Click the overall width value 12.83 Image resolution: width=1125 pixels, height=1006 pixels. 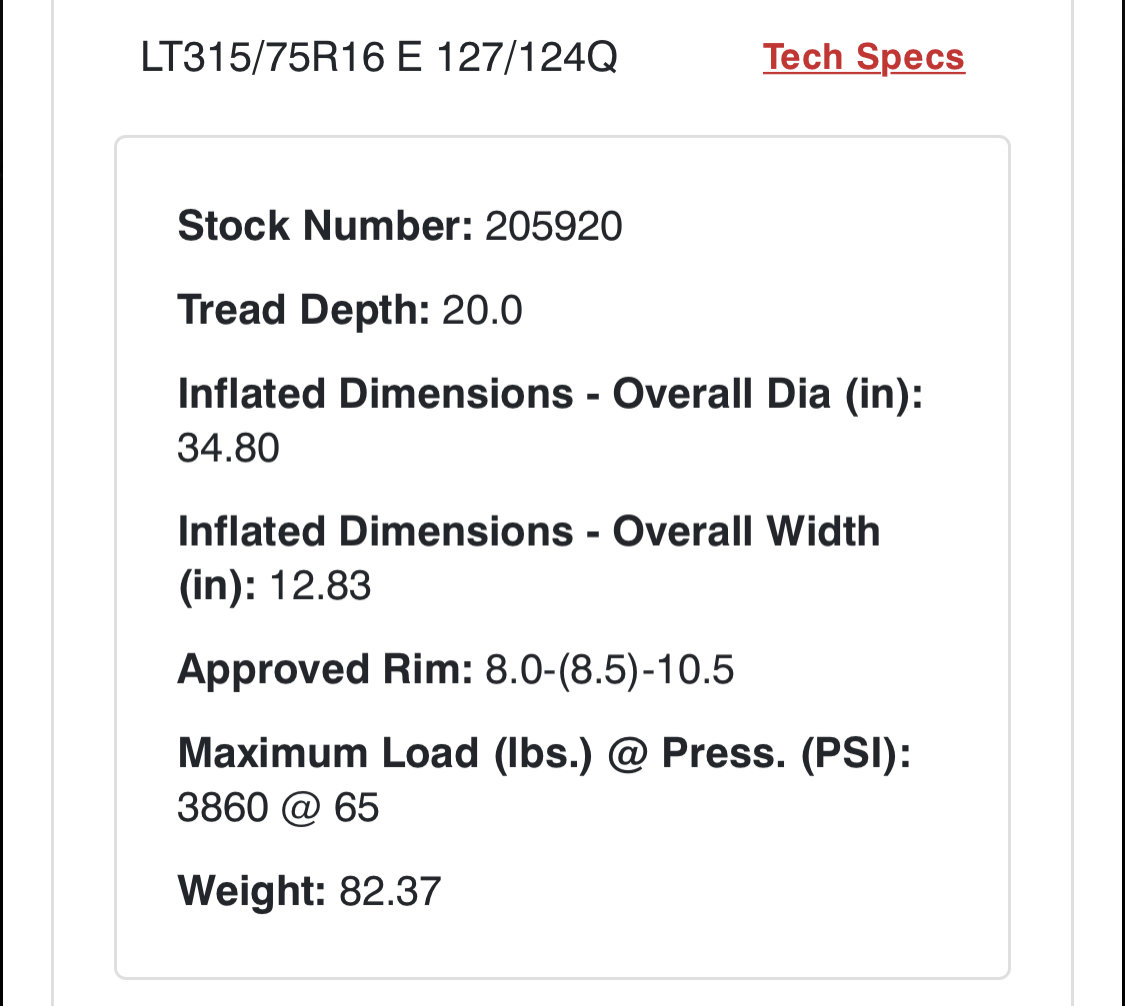tap(320, 586)
